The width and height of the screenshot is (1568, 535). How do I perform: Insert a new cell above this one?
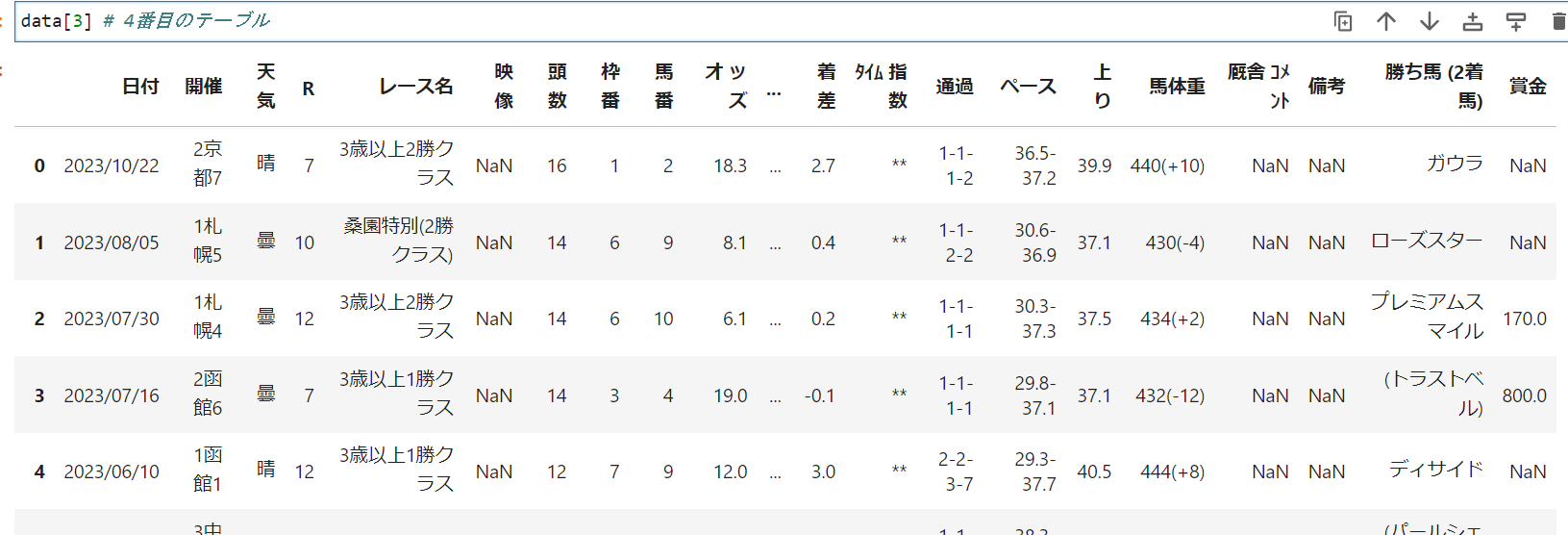tap(1472, 21)
